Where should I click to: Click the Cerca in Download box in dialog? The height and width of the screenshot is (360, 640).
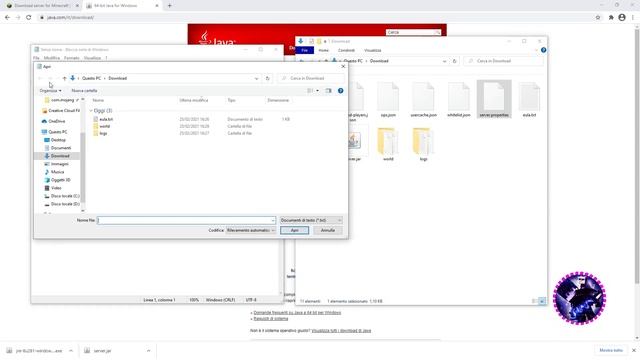(x=311, y=78)
